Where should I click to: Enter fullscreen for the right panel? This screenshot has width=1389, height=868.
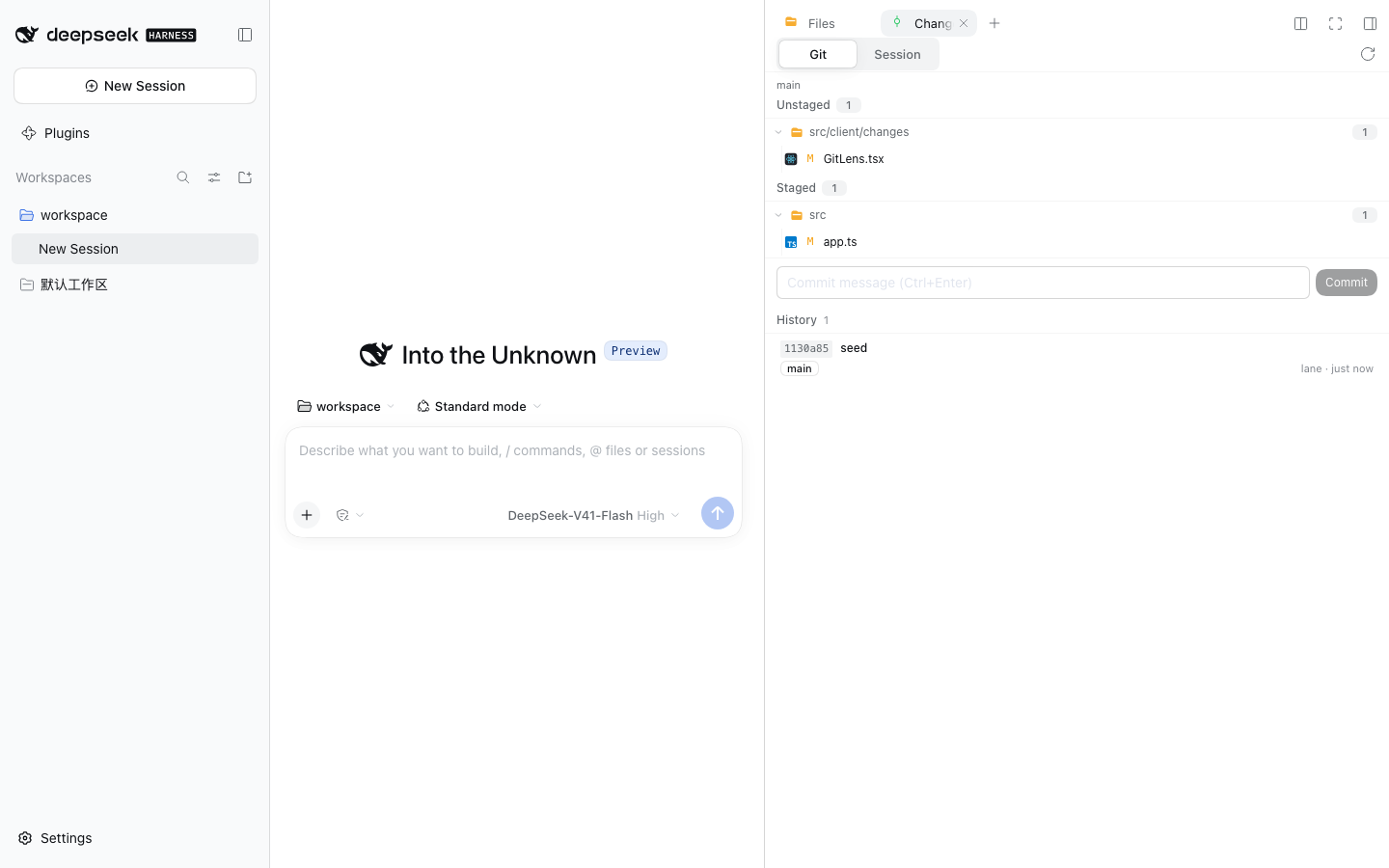point(1335,23)
